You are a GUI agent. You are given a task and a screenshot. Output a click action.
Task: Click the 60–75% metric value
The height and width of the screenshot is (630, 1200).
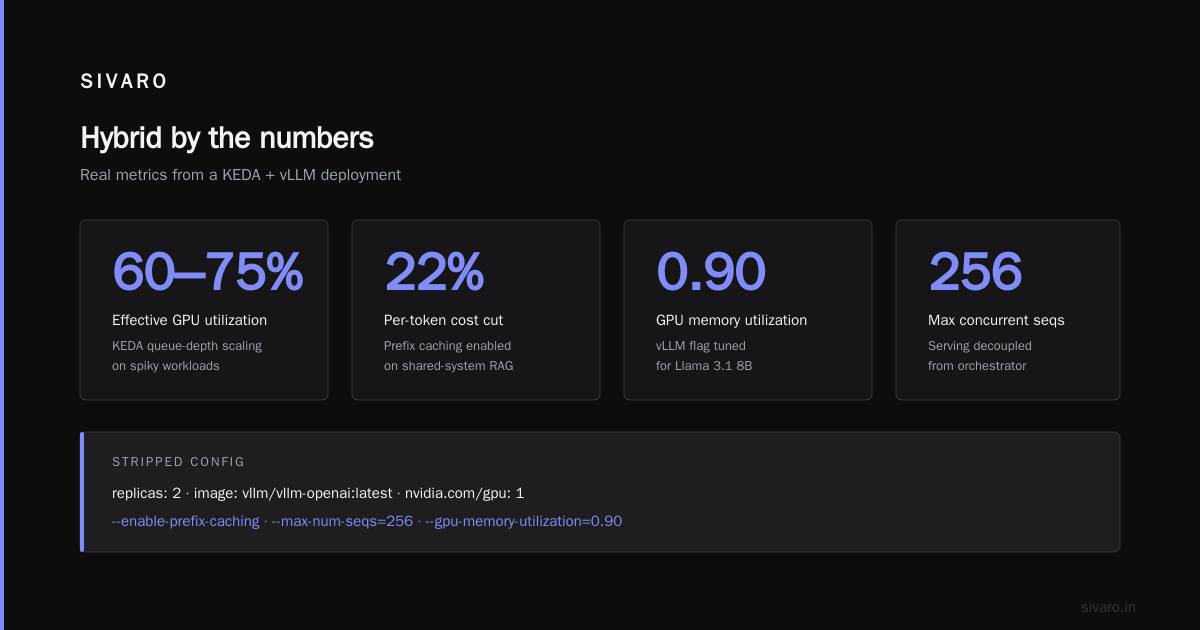(207, 272)
